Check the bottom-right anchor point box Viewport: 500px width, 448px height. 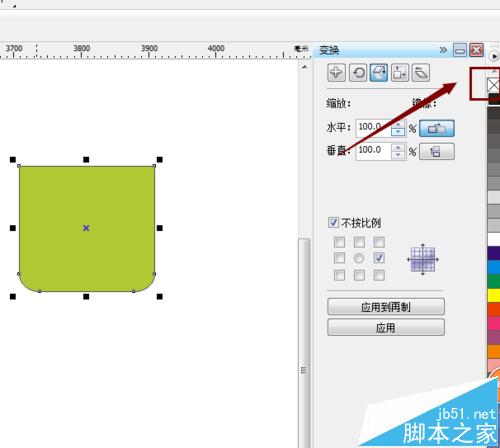pyautogui.click(x=379, y=275)
